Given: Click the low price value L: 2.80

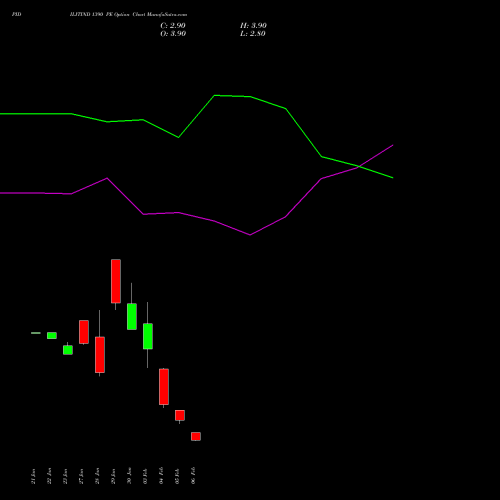Looking at the screenshot, I should [x=253, y=34].
